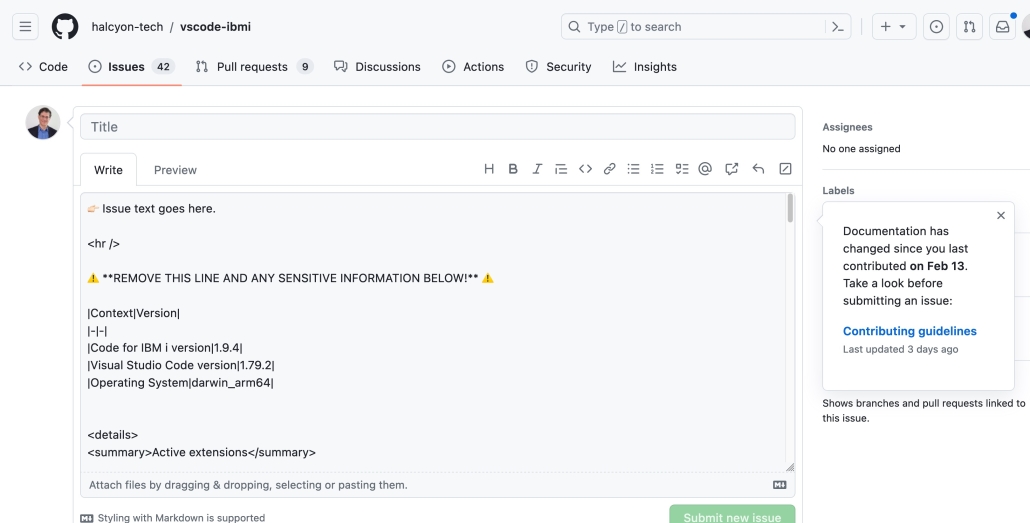This screenshot has width=1030, height=523.
Task: Switch to the Code tab
Action: coord(43,66)
